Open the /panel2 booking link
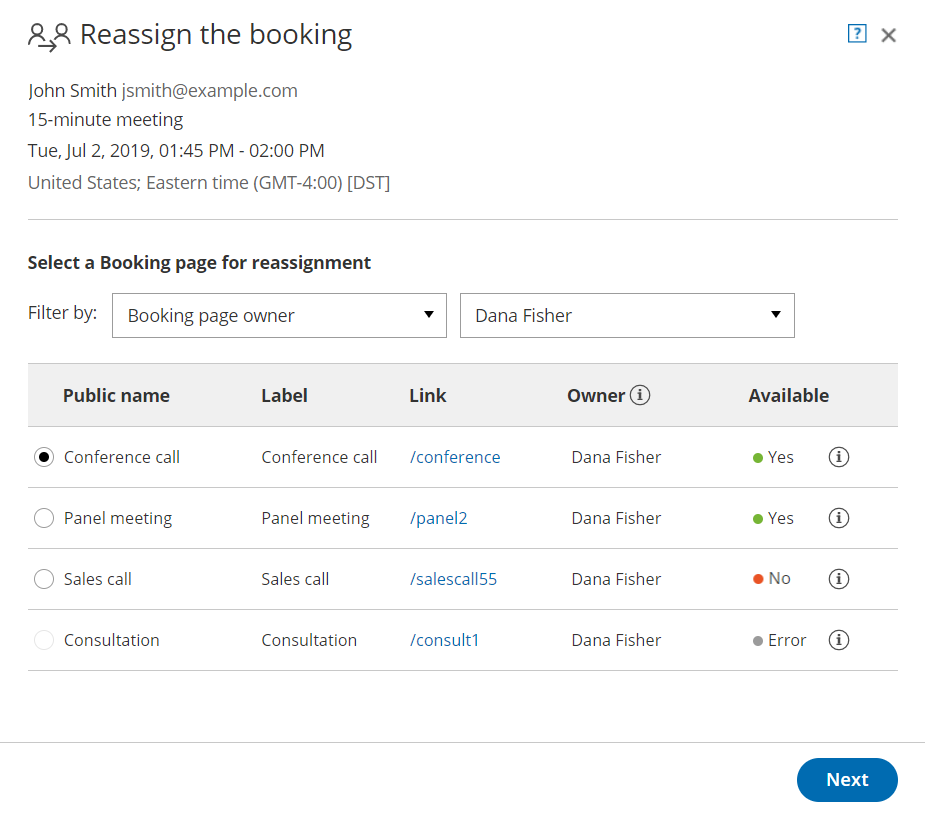Image resolution: width=925 pixels, height=814 pixels. [438, 518]
